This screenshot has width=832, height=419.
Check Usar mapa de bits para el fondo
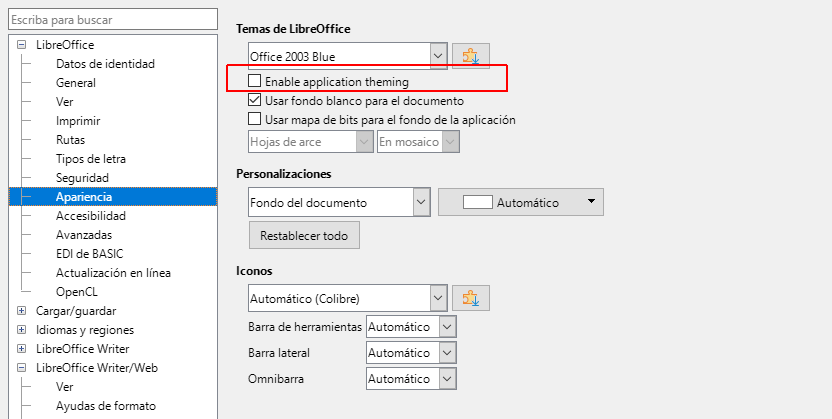[x=256, y=119]
